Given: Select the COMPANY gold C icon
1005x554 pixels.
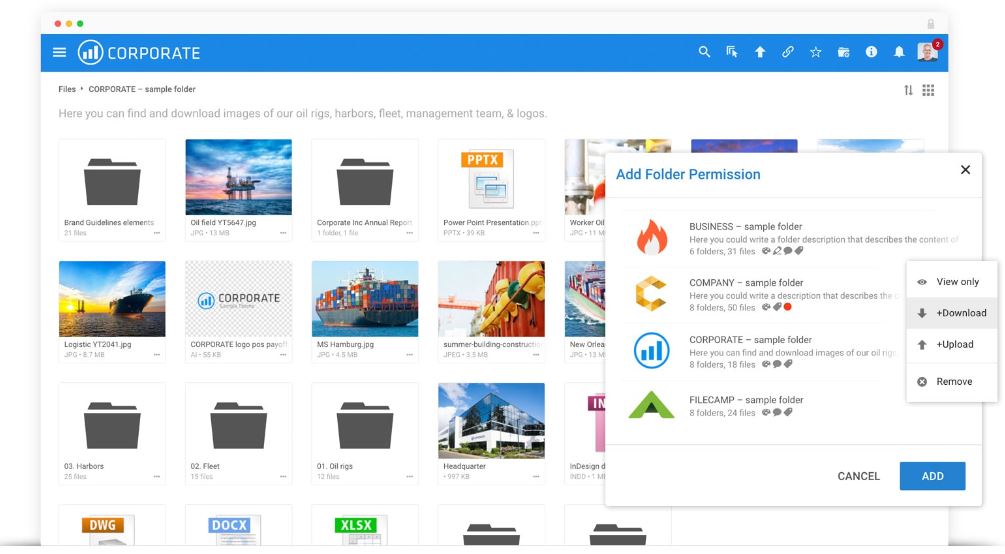Looking at the screenshot, I should [651, 294].
